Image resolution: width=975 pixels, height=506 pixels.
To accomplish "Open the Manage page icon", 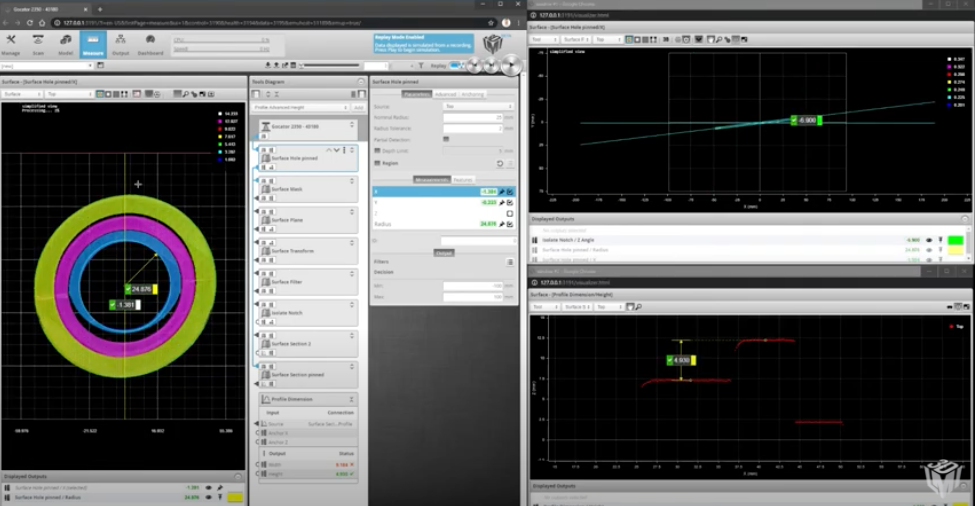I will (x=11, y=42).
